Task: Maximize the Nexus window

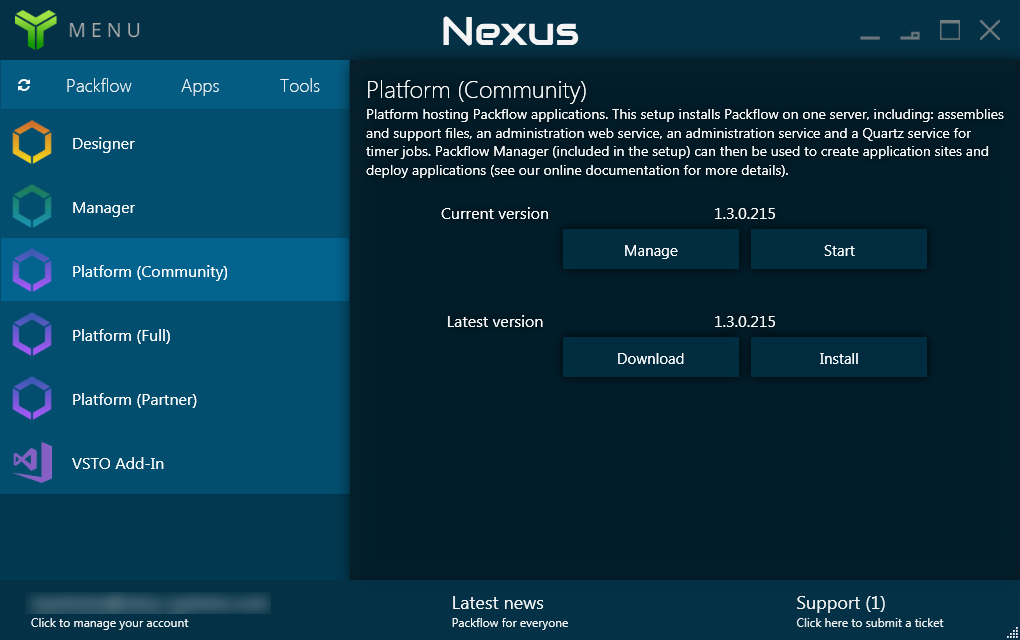Action: [950, 30]
